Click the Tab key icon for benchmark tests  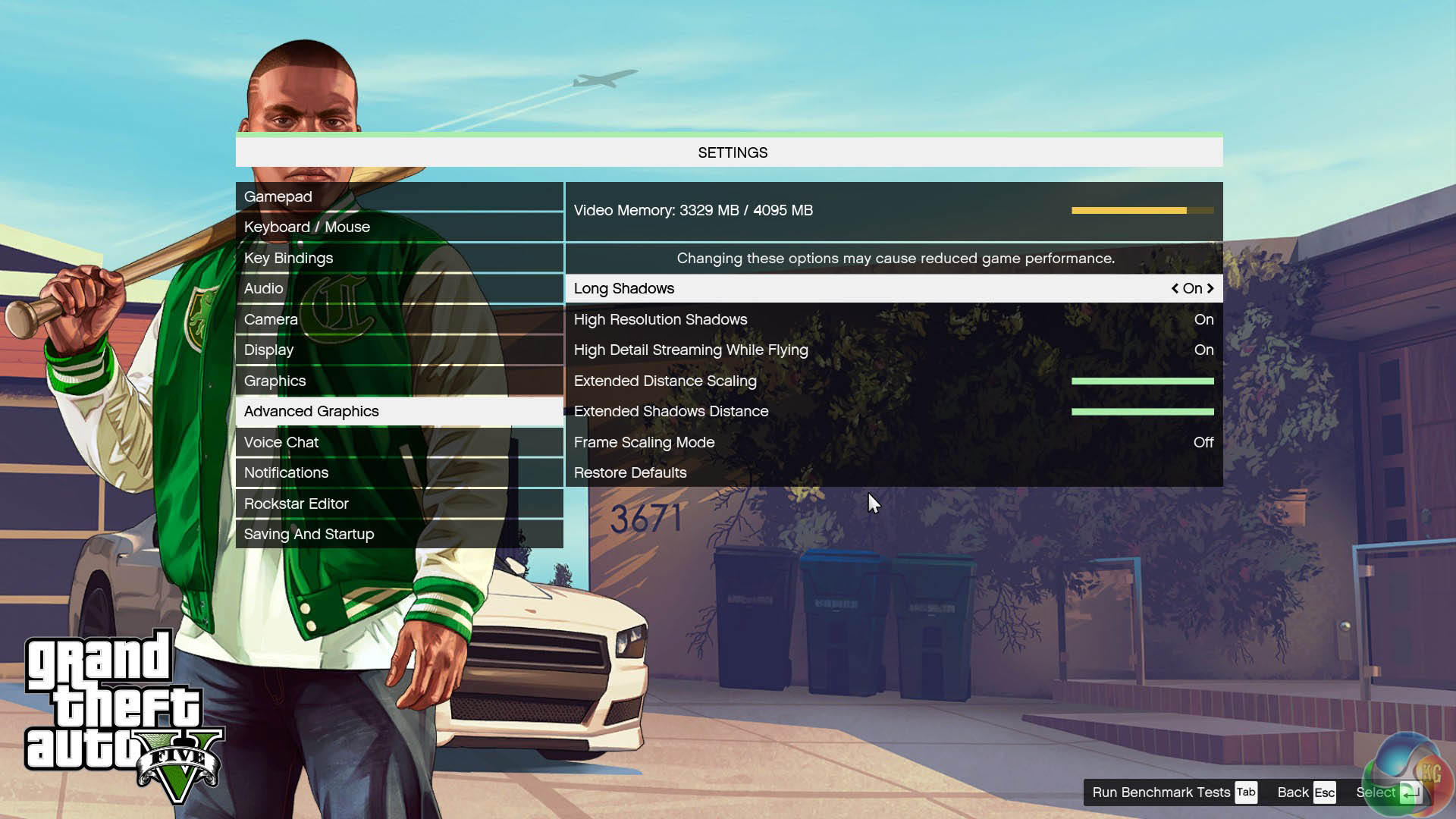click(1246, 792)
